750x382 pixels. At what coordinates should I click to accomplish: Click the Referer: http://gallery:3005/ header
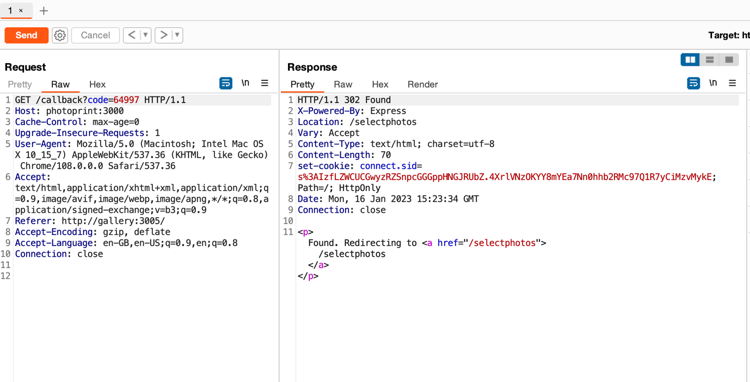click(x=90, y=221)
